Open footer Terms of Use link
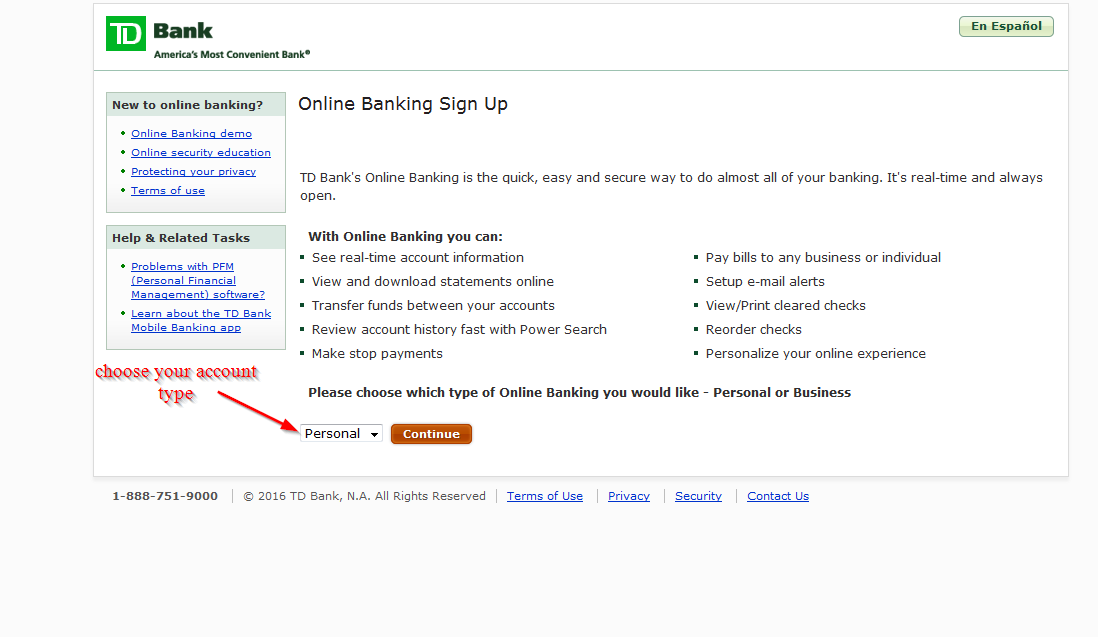 545,496
